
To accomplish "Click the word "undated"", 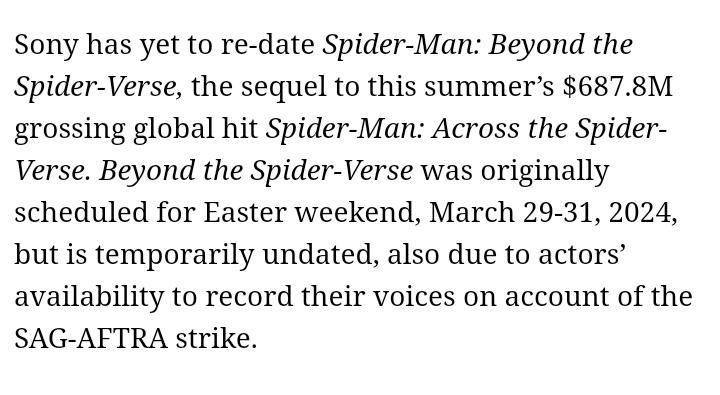I will coord(321,255).
